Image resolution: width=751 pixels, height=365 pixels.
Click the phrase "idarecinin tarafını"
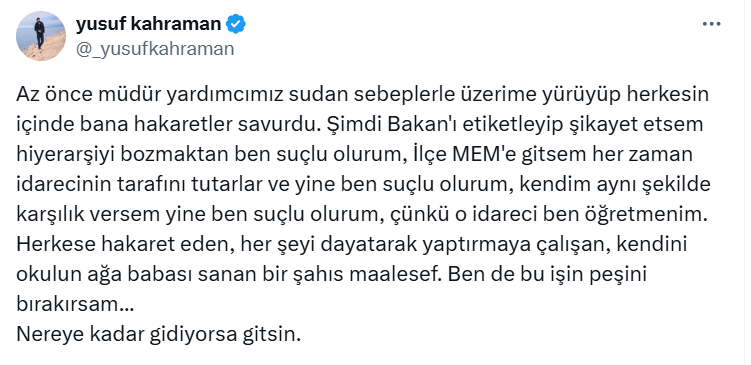point(93,184)
